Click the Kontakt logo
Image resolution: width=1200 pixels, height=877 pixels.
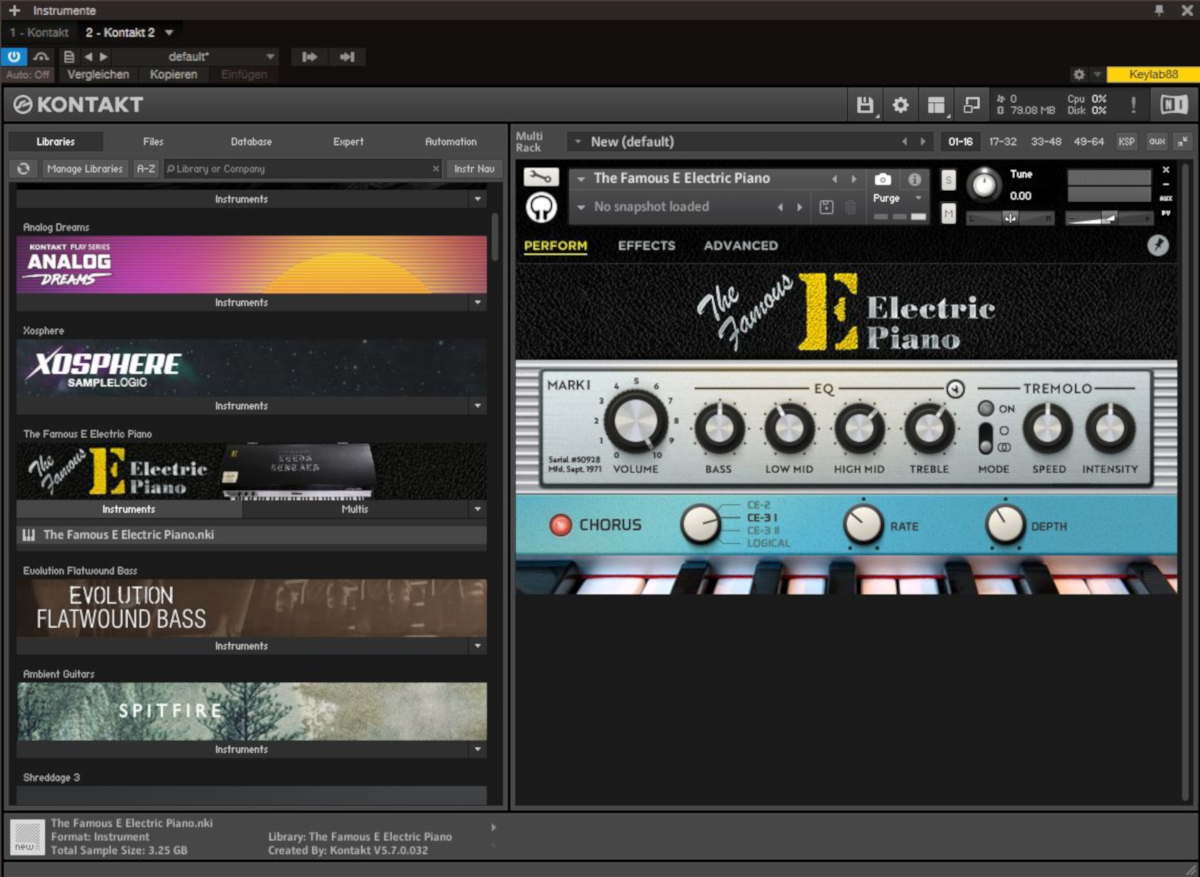coord(78,105)
